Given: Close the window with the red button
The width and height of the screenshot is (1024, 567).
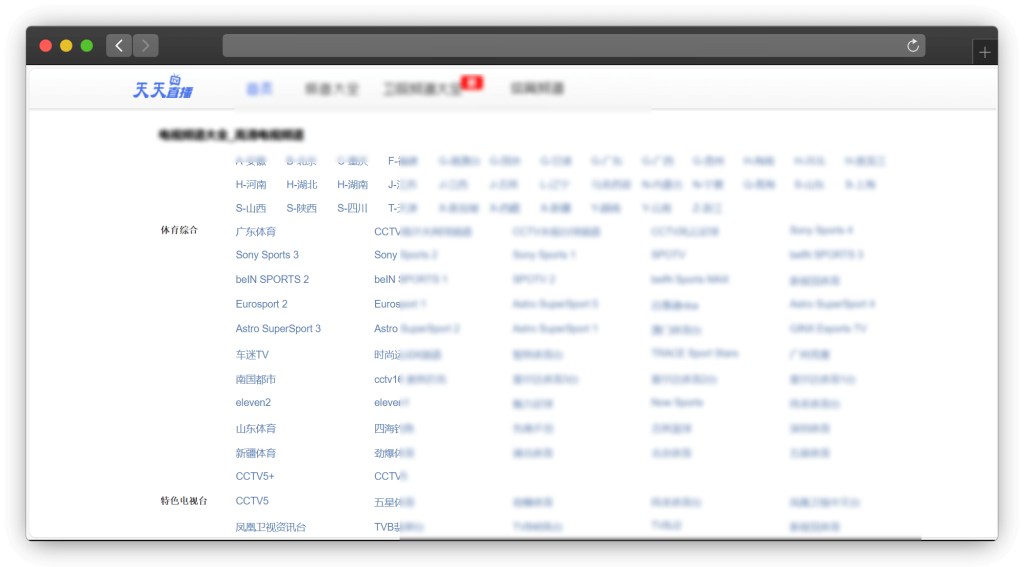Looking at the screenshot, I should (46, 46).
